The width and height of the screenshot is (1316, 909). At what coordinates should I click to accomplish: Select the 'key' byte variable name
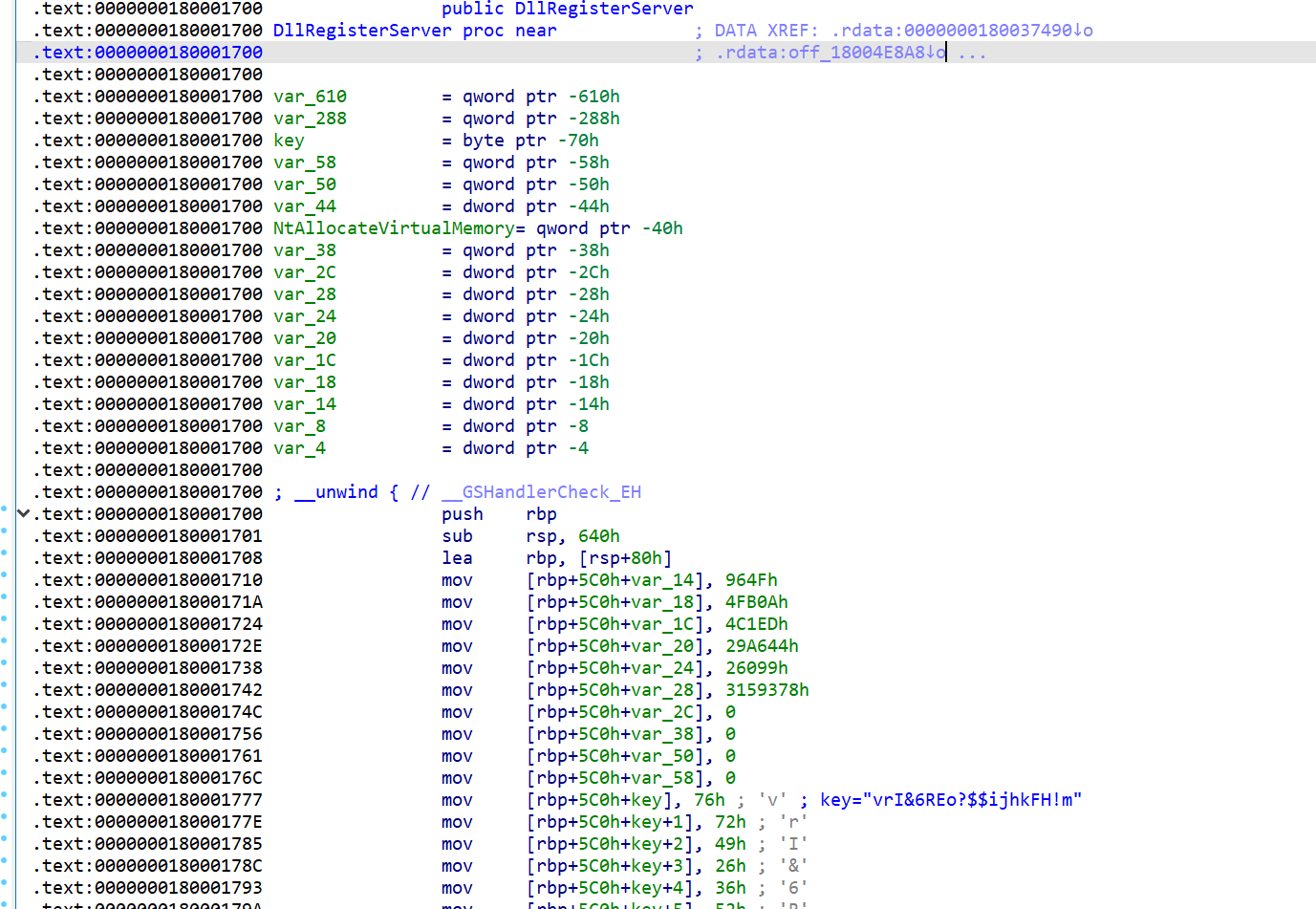(x=288, y=140)
